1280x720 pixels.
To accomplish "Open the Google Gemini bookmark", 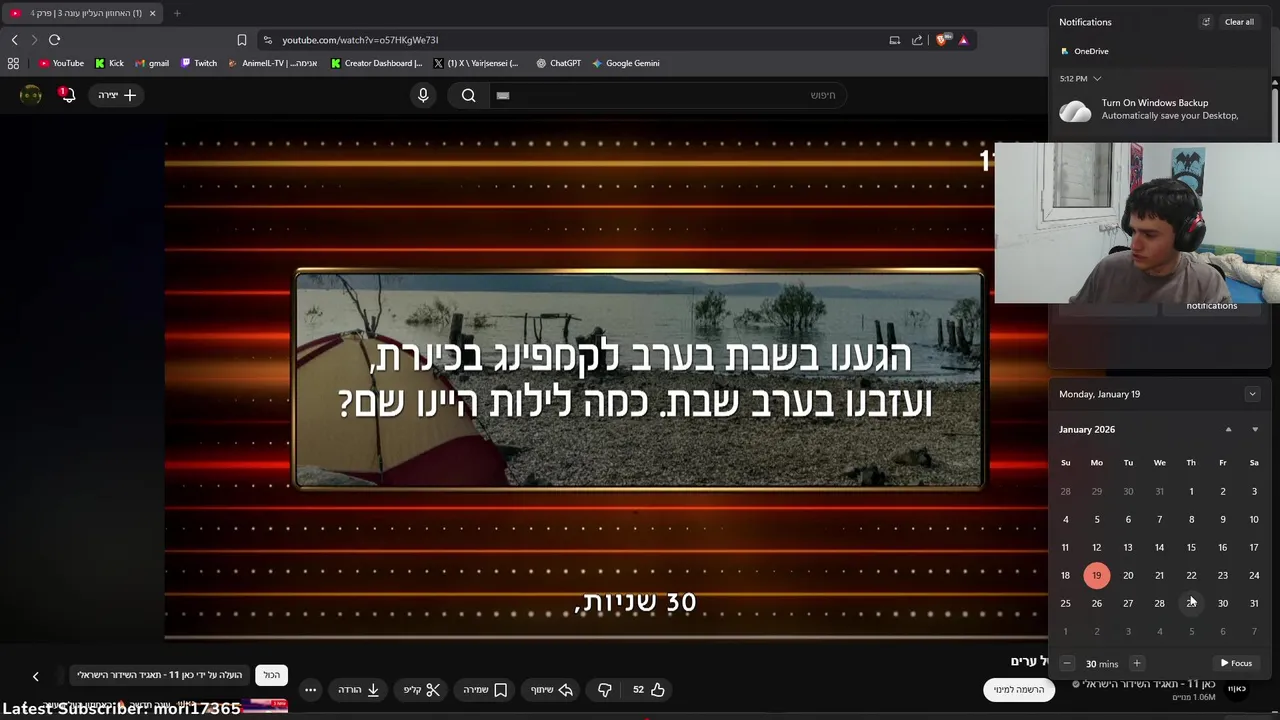I will (625, 63).
